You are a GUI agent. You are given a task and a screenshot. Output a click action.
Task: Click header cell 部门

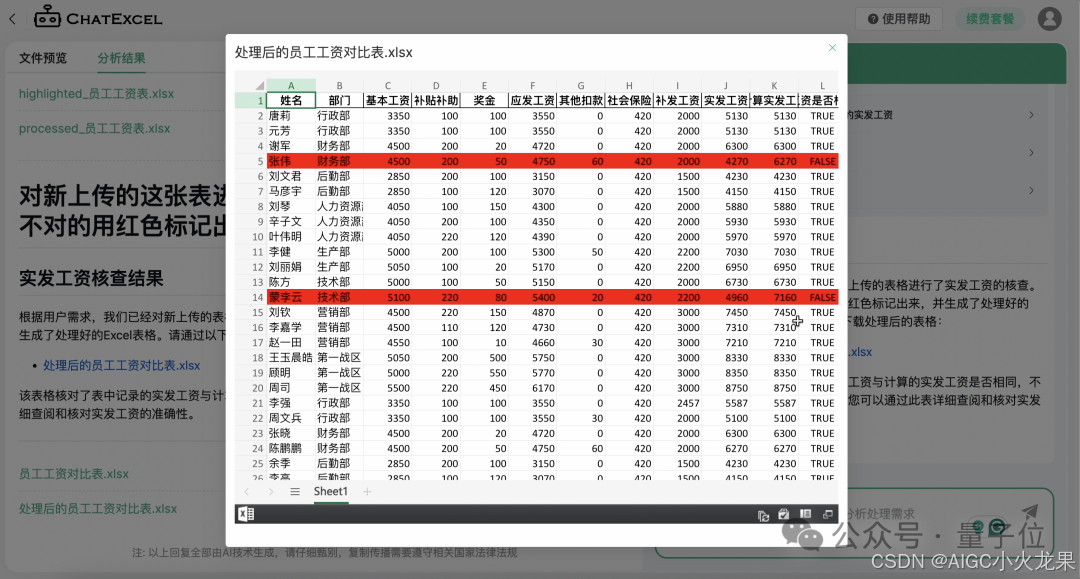(x=339, y=101)
